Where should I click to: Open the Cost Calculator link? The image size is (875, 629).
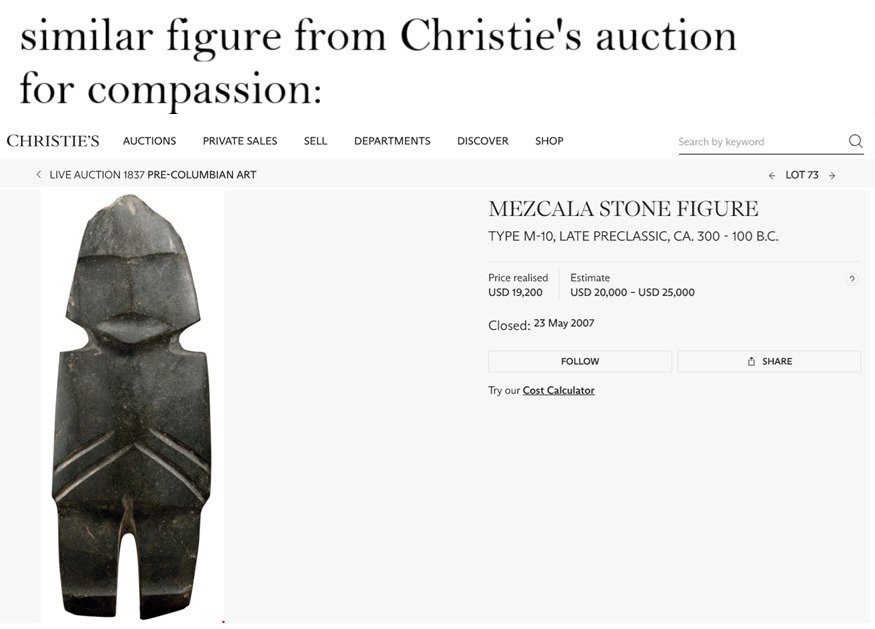[x=558, y=391]
